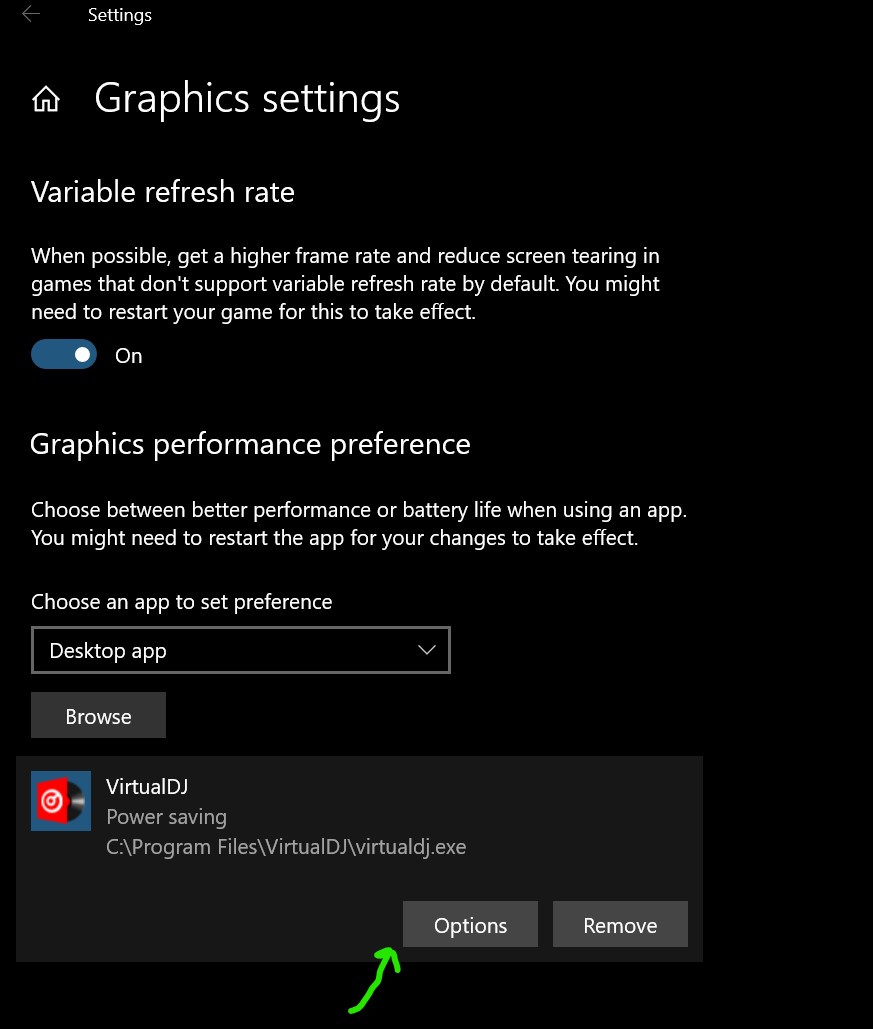The height and width of the screenshot is (1029, 873).
Task: Click the variable refresh rate description paragraph
Action: click(345, 284)
